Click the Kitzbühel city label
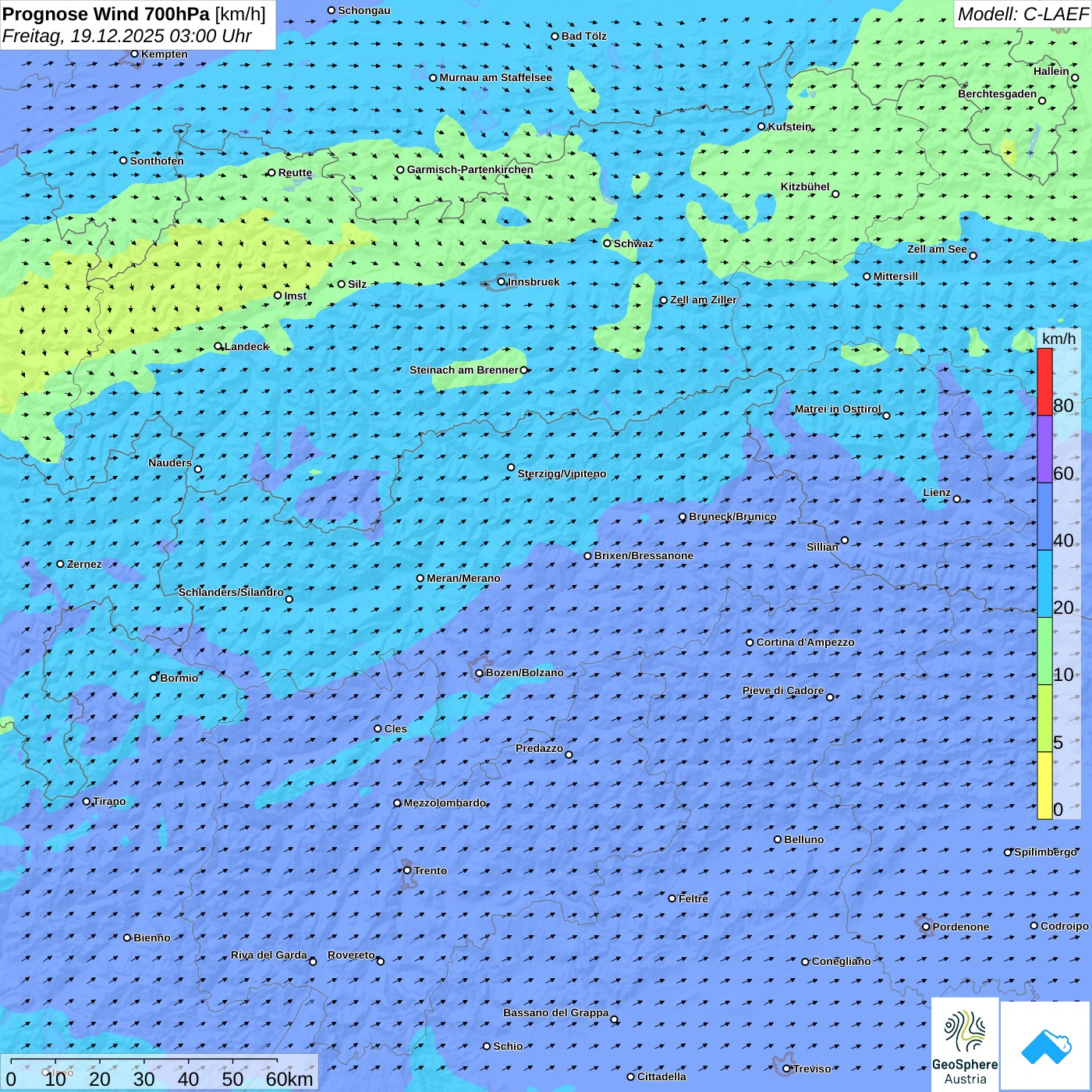 coord(805,186)
